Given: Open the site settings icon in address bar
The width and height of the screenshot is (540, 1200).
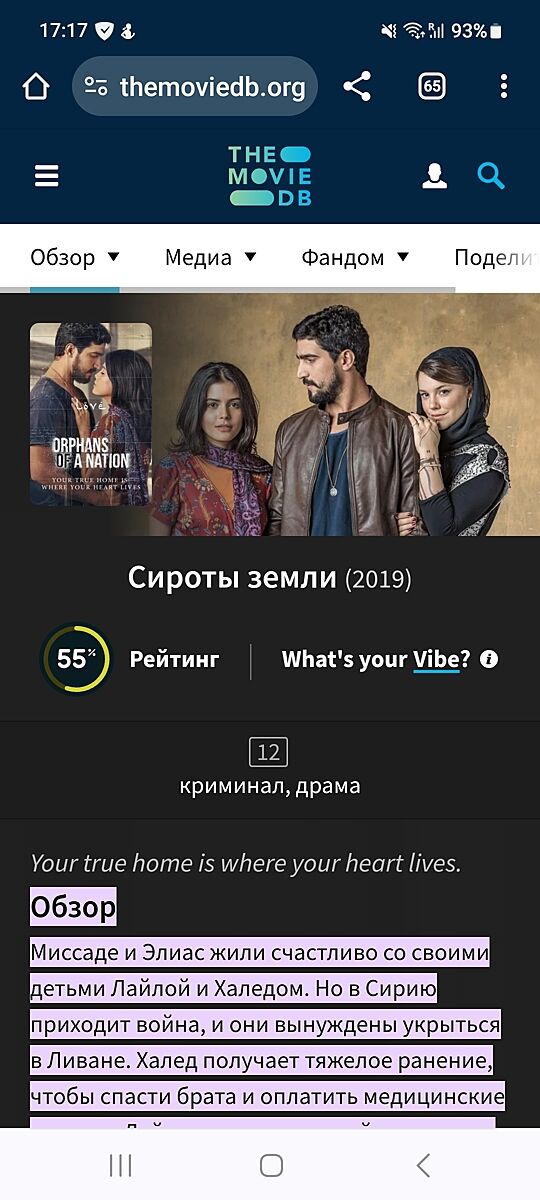Looking at the screenshot, I should coord(96,87).
